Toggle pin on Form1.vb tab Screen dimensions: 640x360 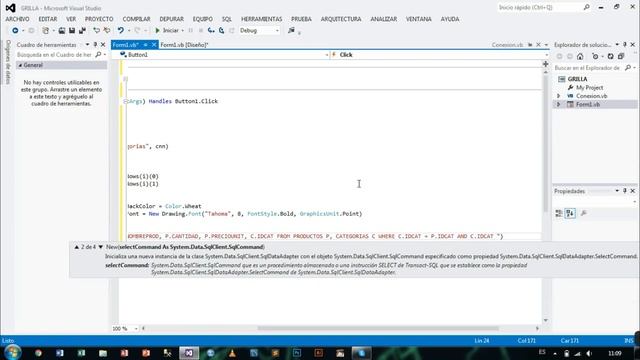tap(145, 45)
